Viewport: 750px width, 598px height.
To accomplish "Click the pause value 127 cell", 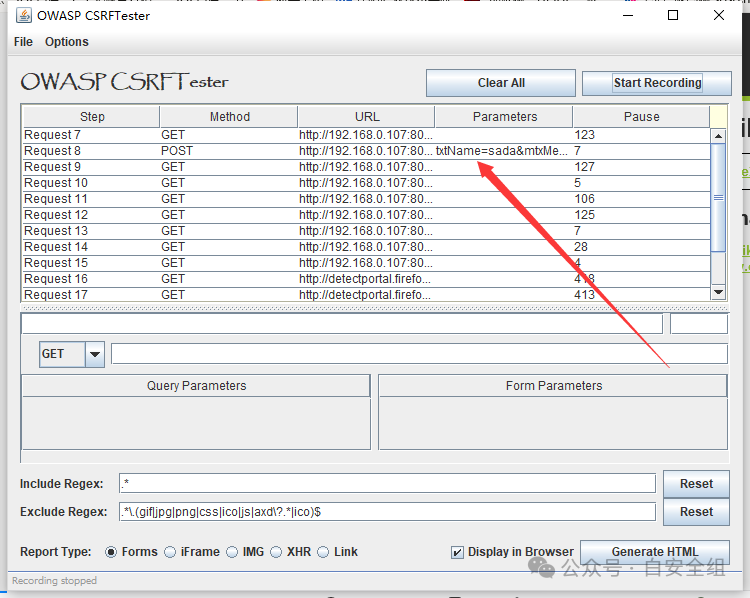I will [x=641, y=167].
